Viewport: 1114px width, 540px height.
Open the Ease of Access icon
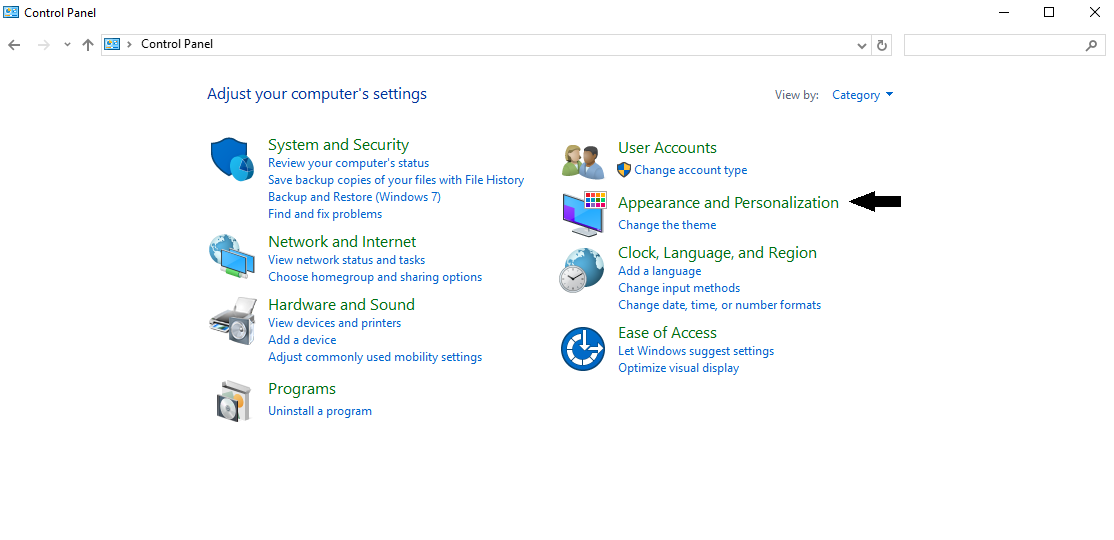pyautogui.click(x=582, y=349)
